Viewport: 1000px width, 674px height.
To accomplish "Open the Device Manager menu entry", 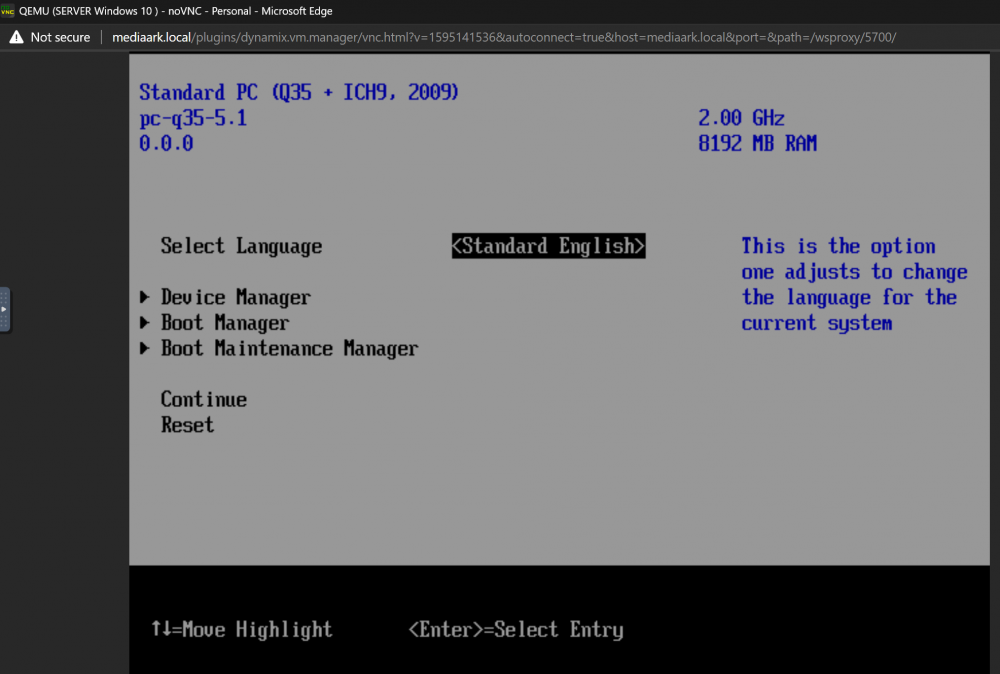I will pyautogui.click(x=235, y=298).
